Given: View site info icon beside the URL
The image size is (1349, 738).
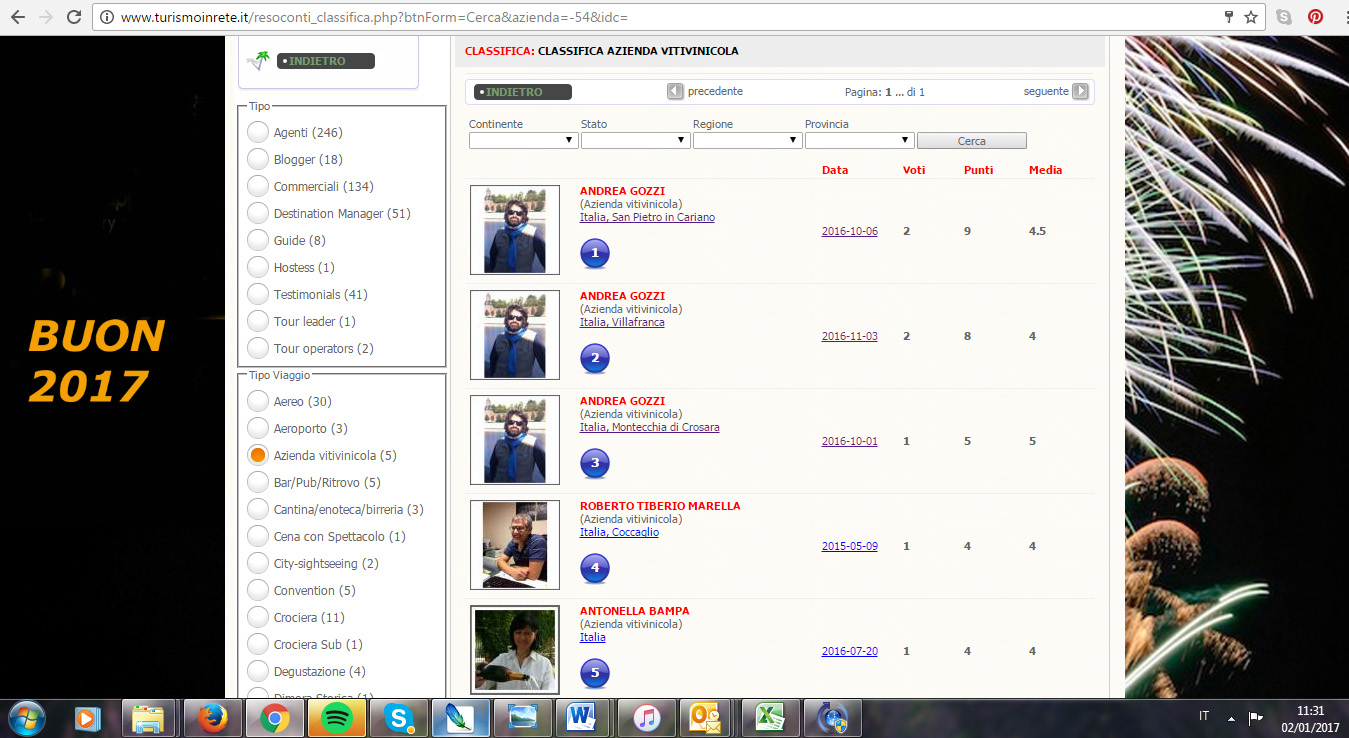Looking at the screenshot, I should coord(106,17).
